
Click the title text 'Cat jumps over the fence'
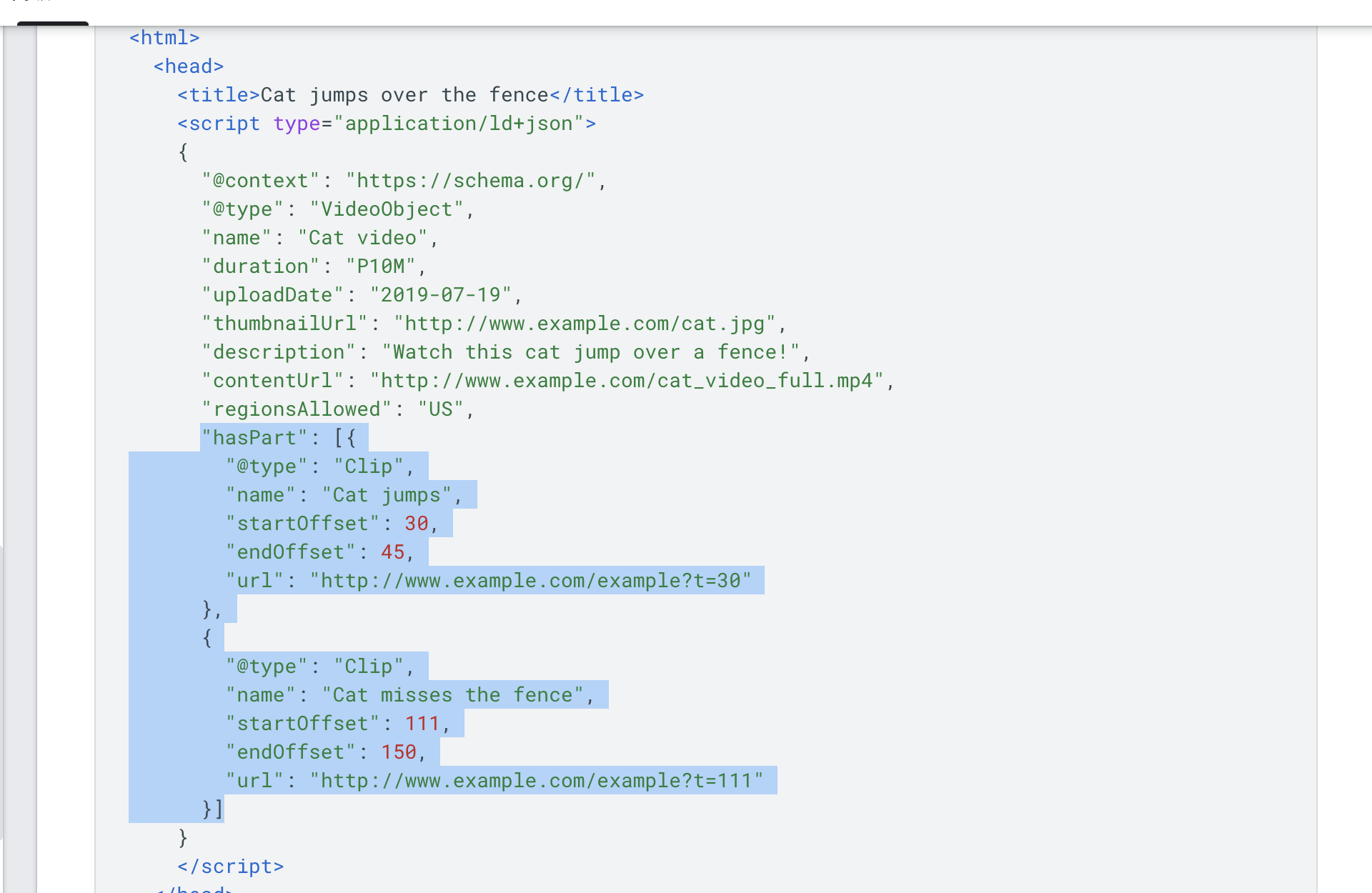(x=404, y=95)
